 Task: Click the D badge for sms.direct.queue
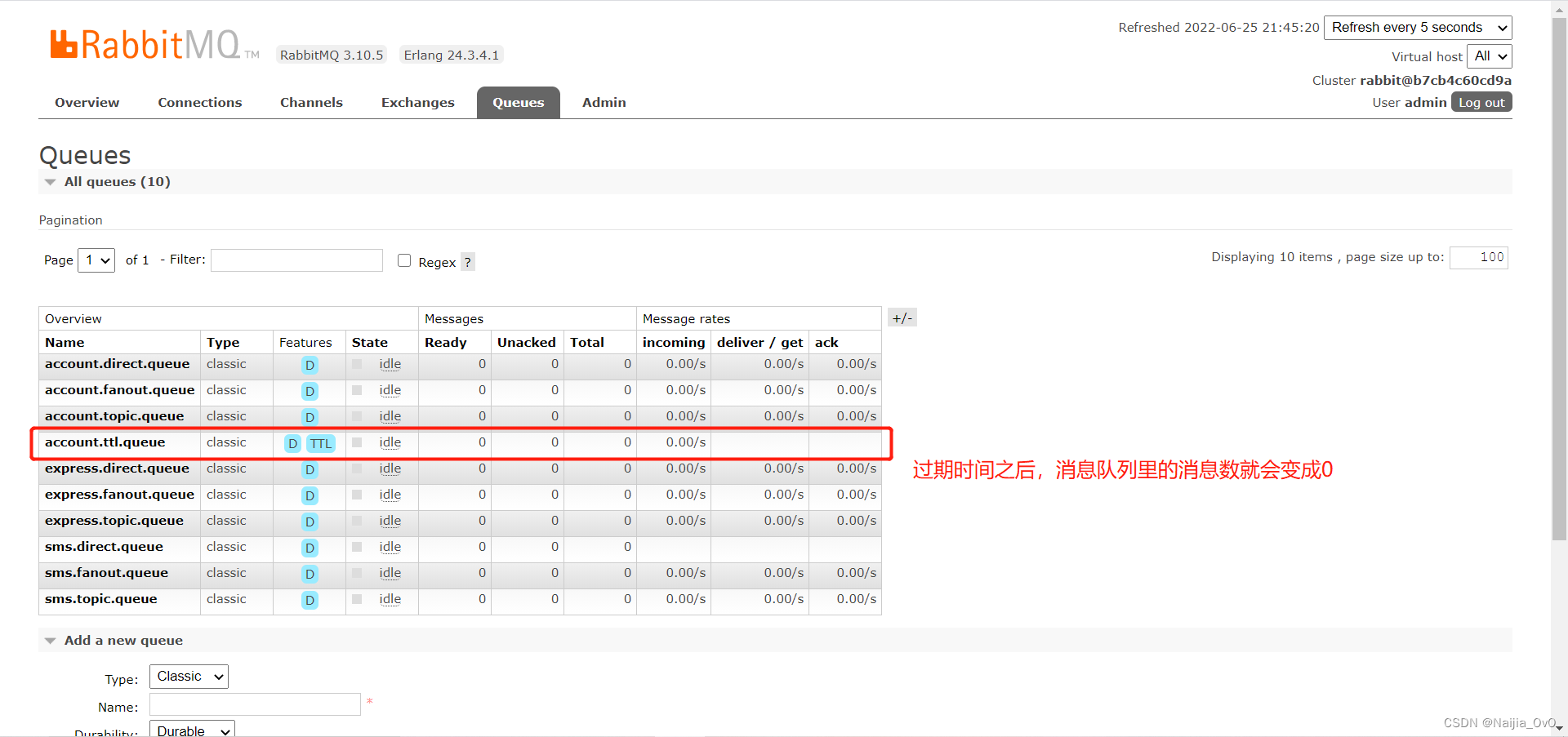pos(310,548)
